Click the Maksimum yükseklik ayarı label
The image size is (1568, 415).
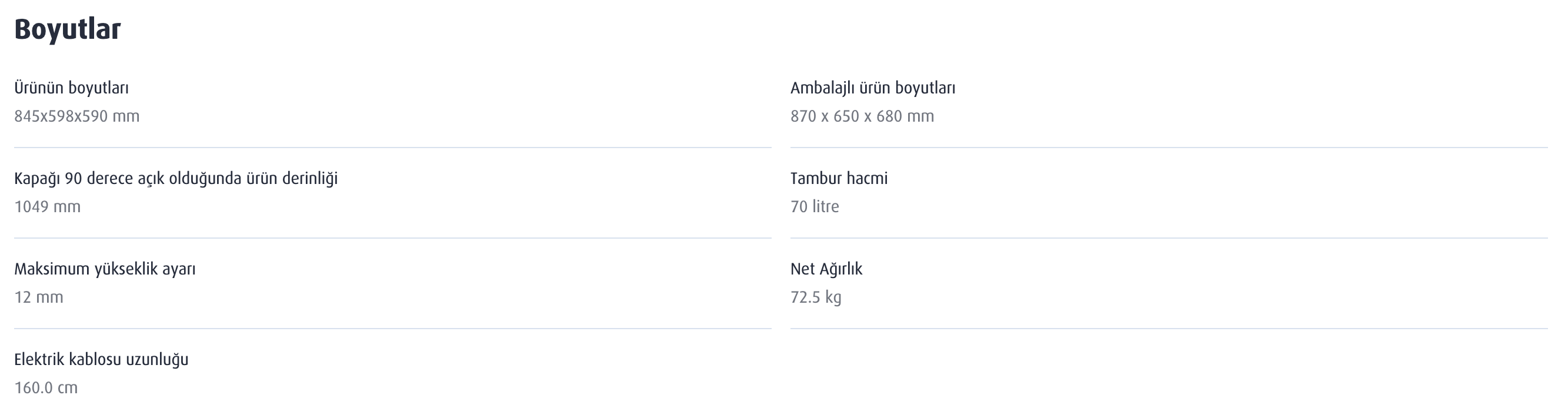pos(105,269)
